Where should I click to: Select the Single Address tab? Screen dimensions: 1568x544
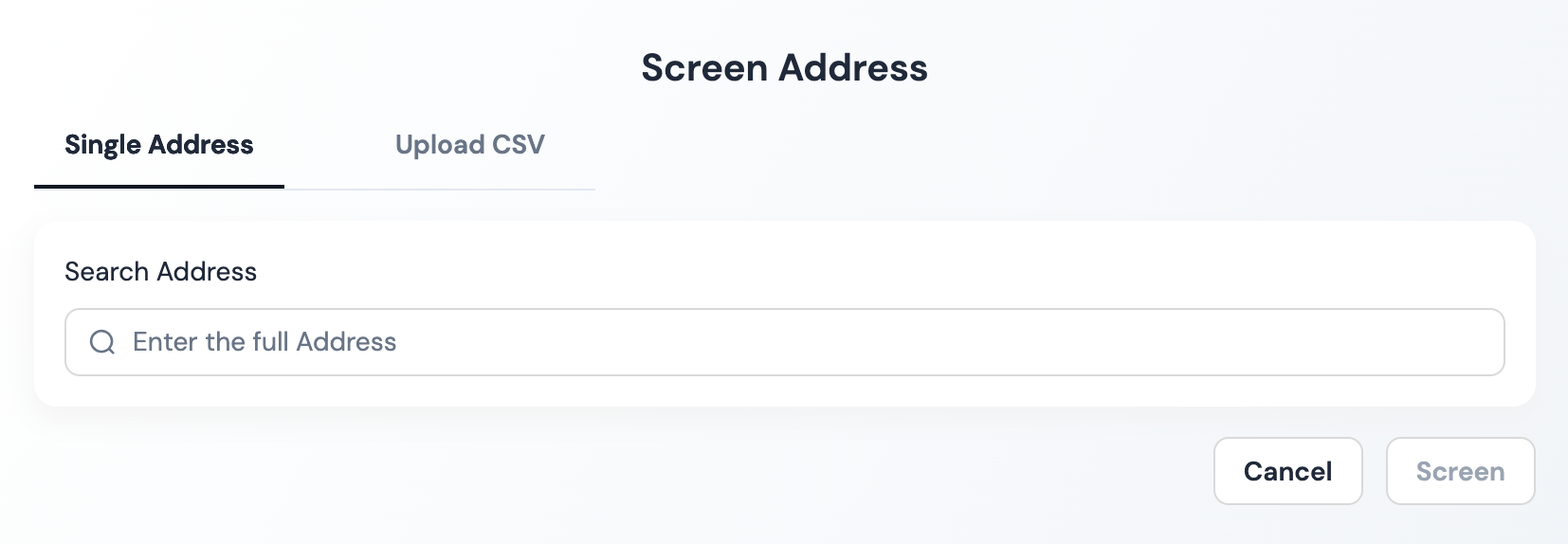[x=158, y=145]
